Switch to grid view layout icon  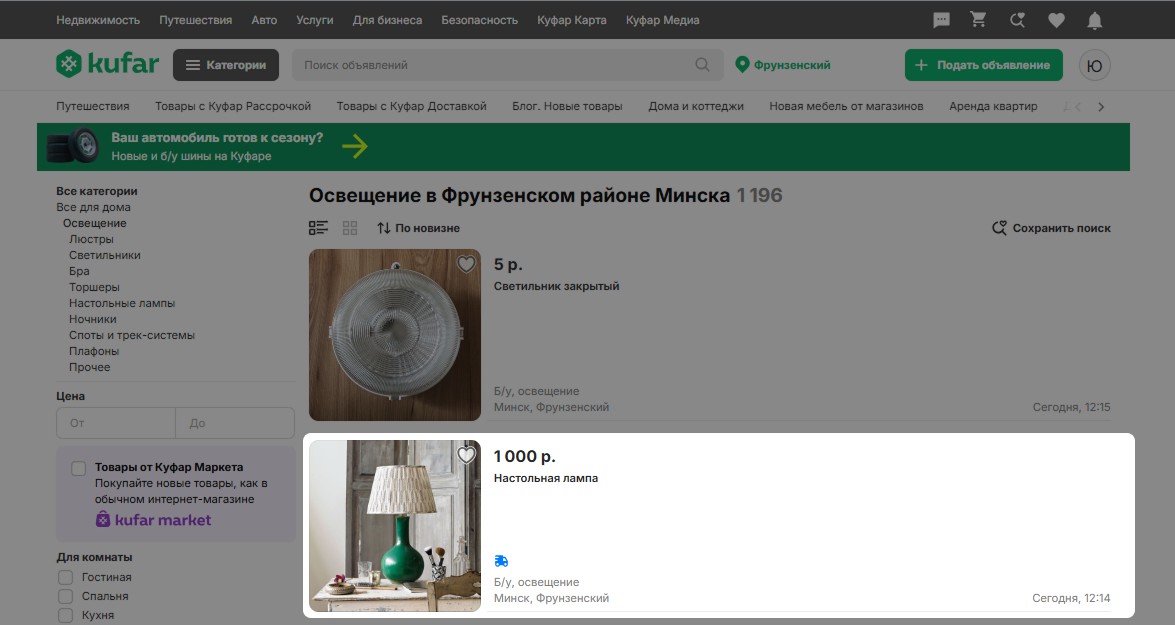point(350,228)
